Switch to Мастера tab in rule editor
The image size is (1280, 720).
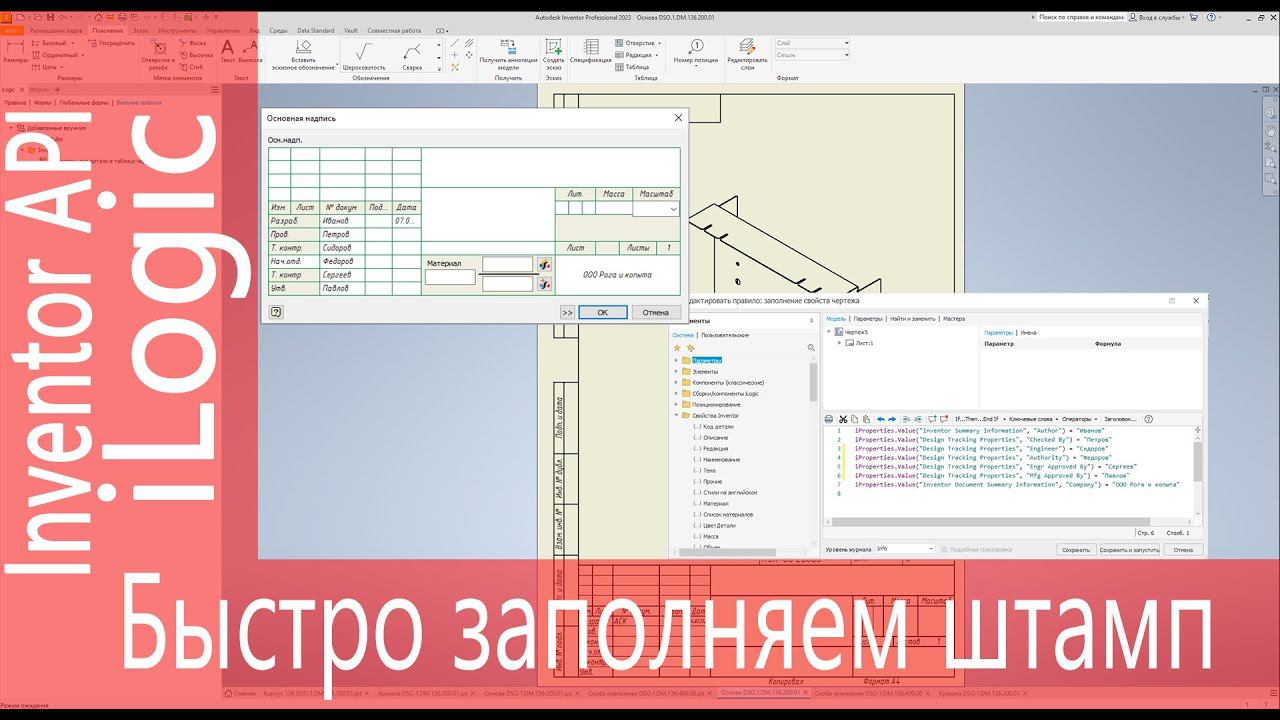click(954, 319)
